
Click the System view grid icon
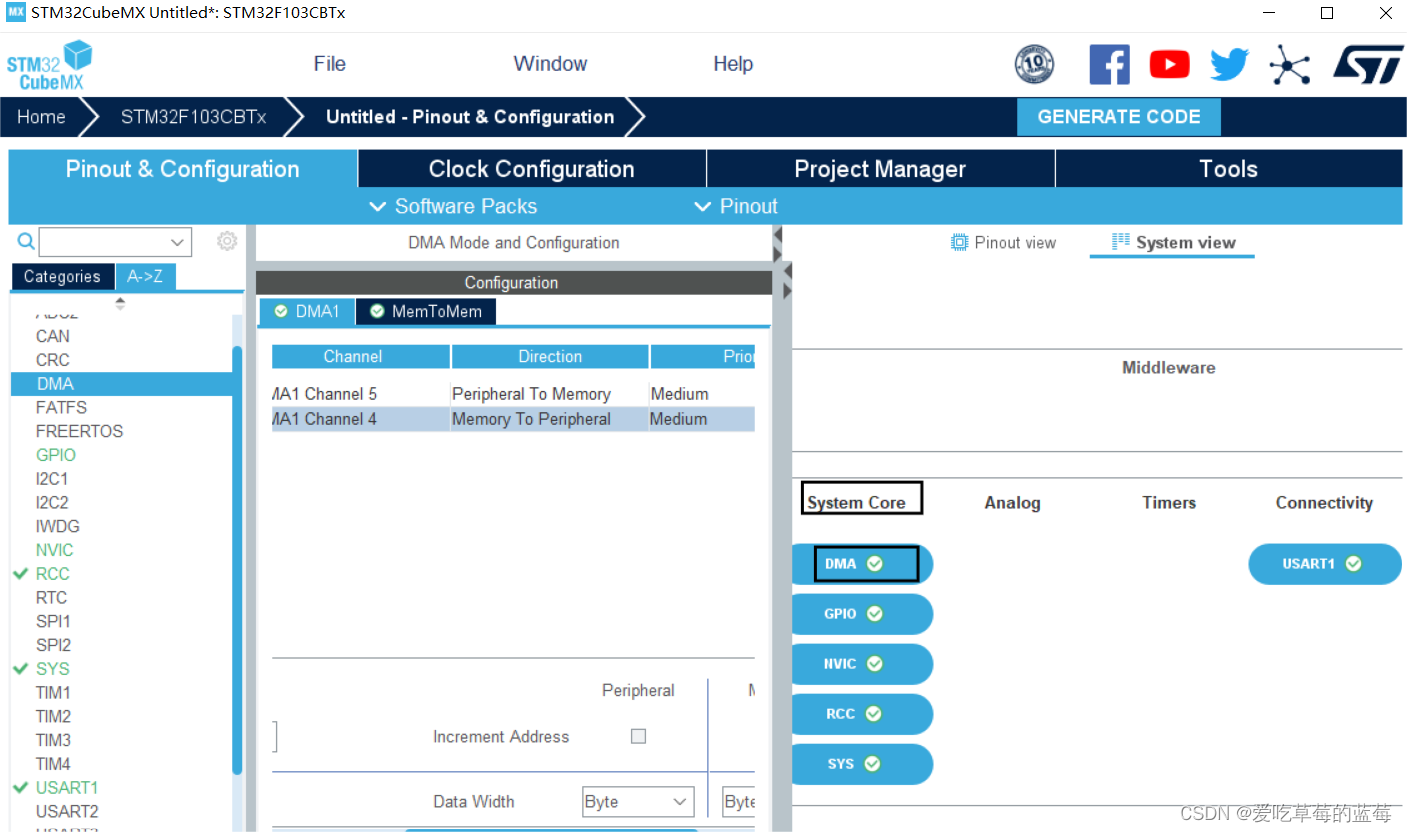coord(1120,242)
